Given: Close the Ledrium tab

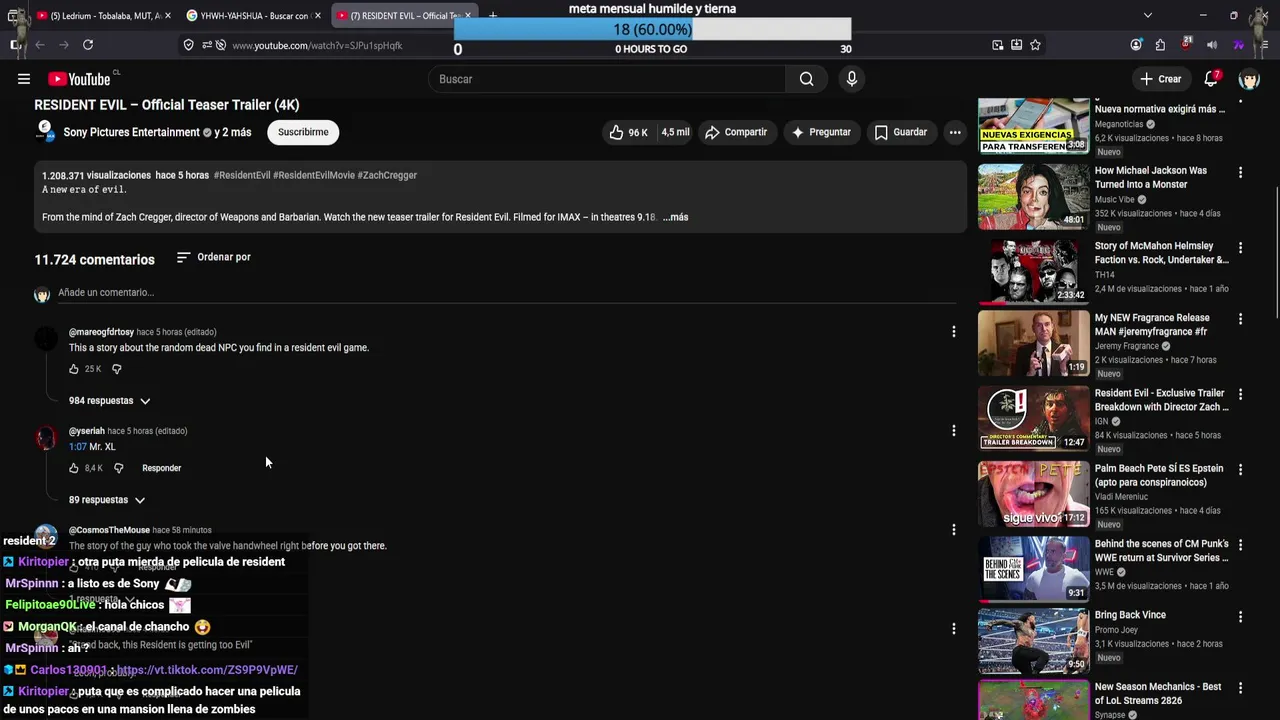Looking at the screenshot, I should [167, 16].
